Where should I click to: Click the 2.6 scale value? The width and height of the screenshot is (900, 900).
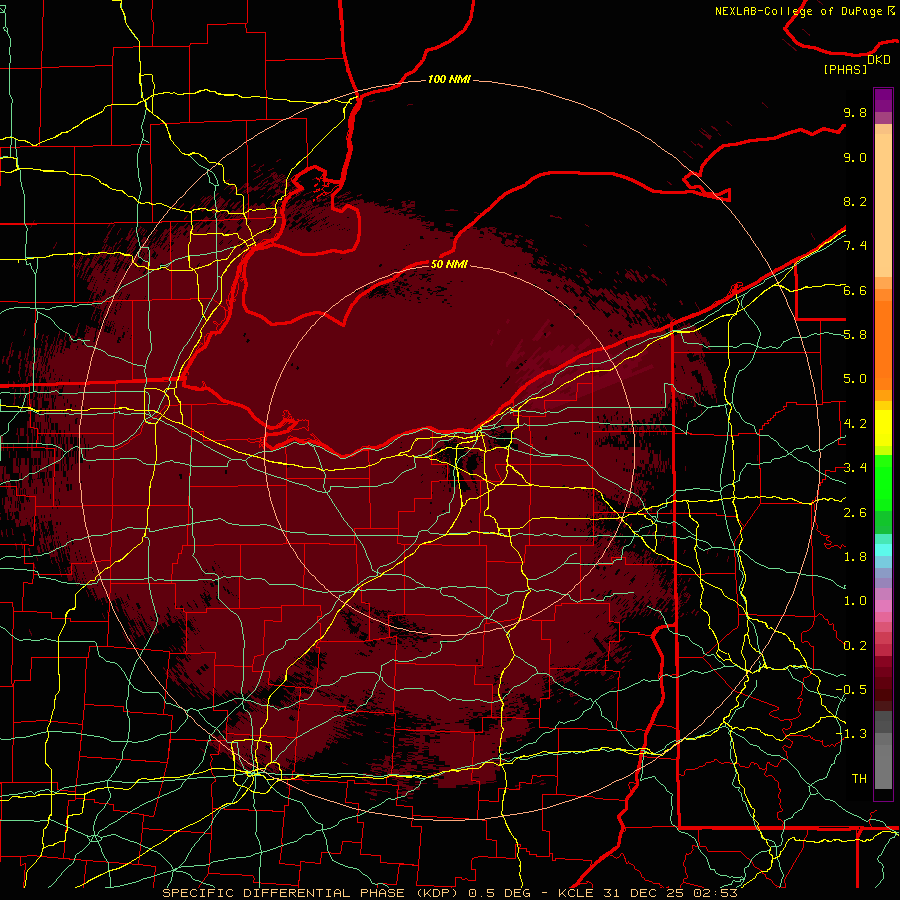point(855,513)
